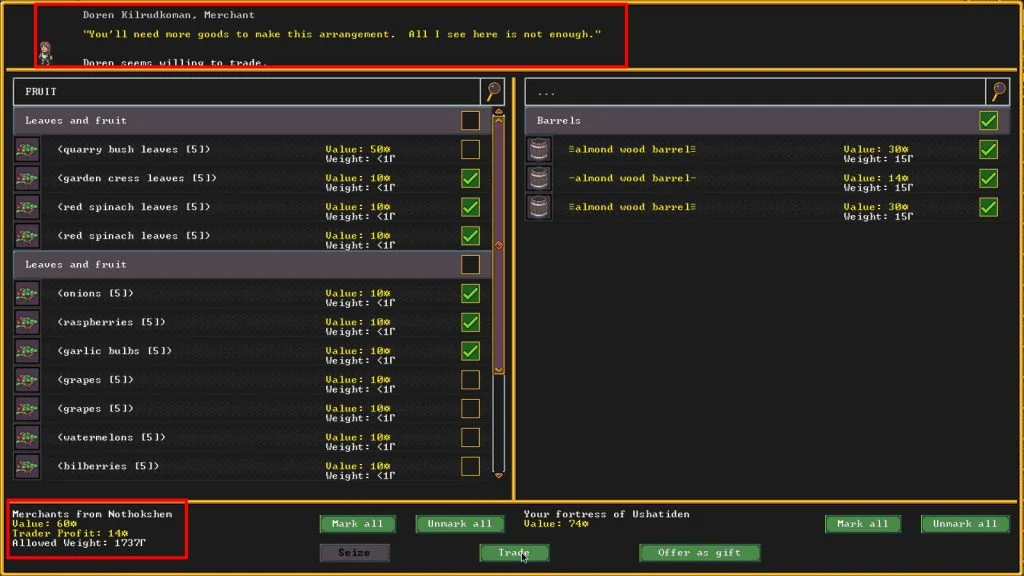This screenshot has width=1024, height=576.
Task: Click the raspberries item icon
Action: (28, 322)
